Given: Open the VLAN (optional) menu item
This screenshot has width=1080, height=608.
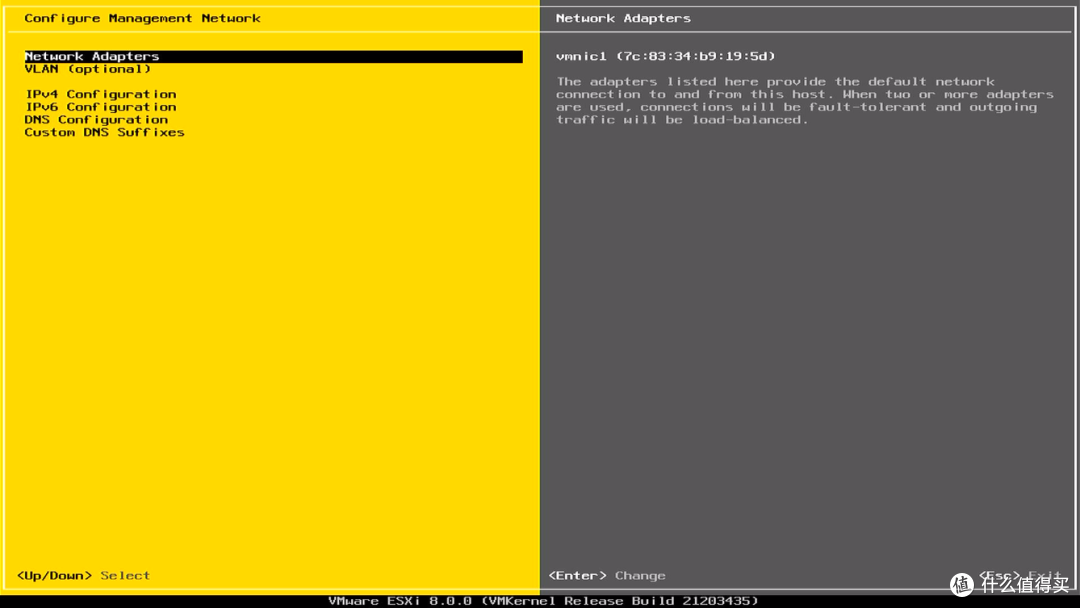Looking at the screenshot, I should coord(88,70).
